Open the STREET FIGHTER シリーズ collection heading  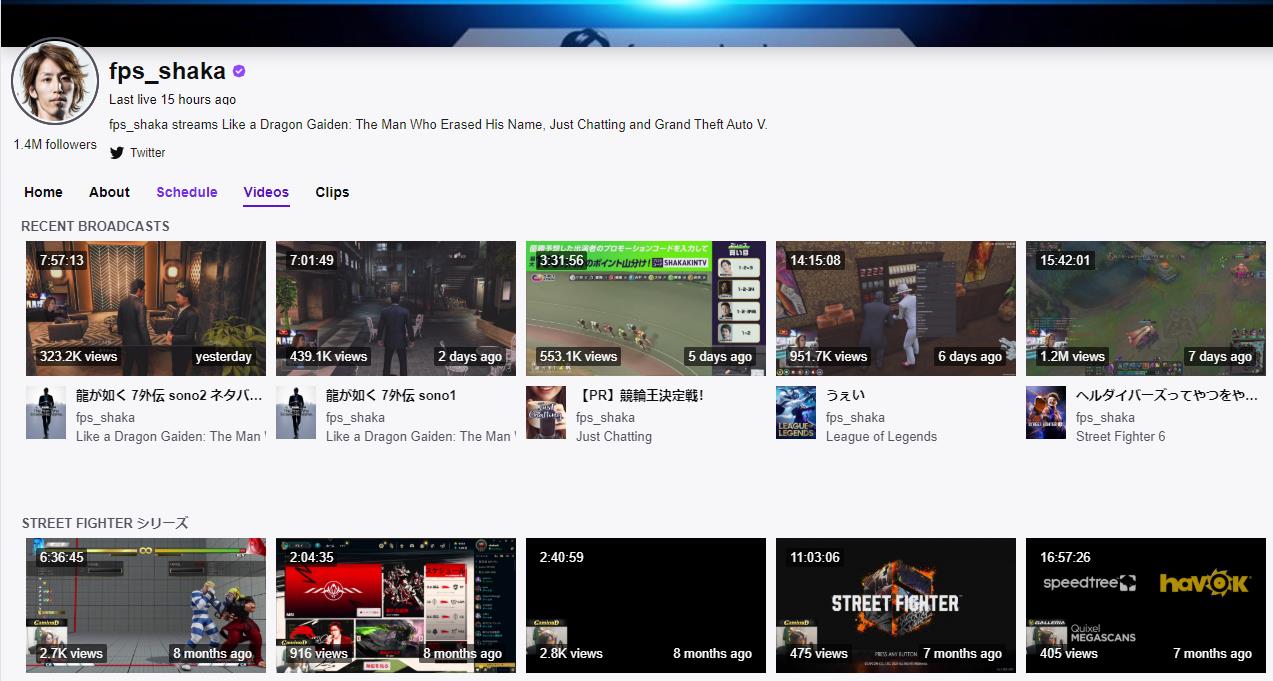click(105, 523)
